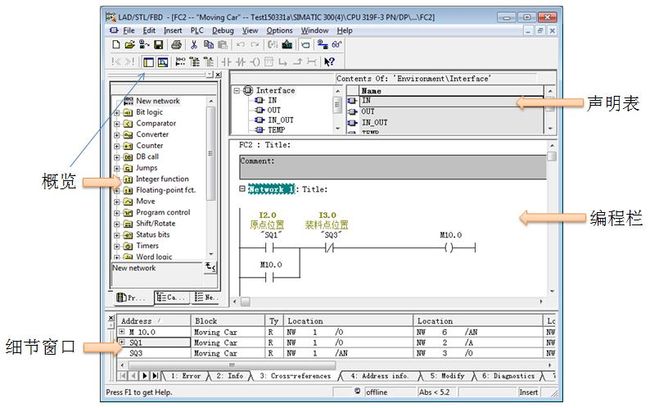Insert a new network from toolbar
This screenshot has width=650, height=408.
click(180, 62)
